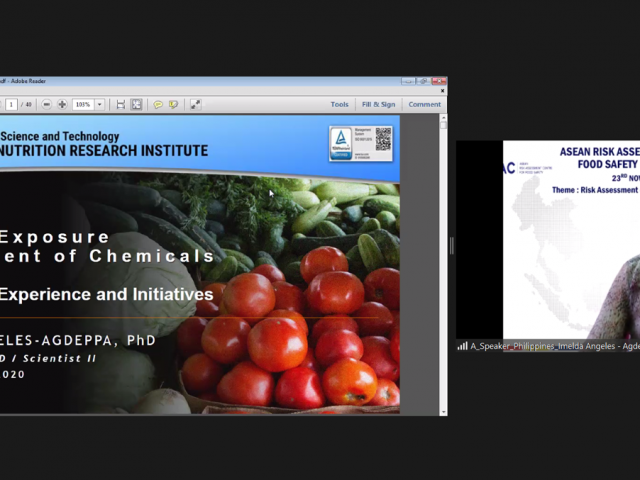
Task: Click the zoom in plus icon
Action: pyautogui.click(x=62, y=104)
